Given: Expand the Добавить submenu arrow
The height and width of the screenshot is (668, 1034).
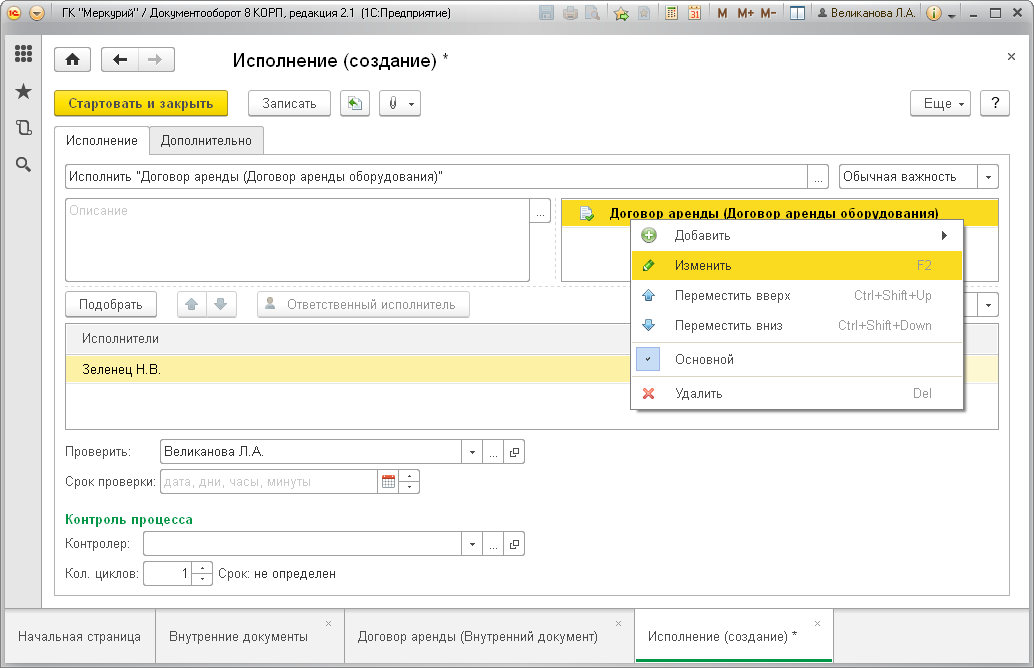Looking at the screenshot, I should coord(944,235).
